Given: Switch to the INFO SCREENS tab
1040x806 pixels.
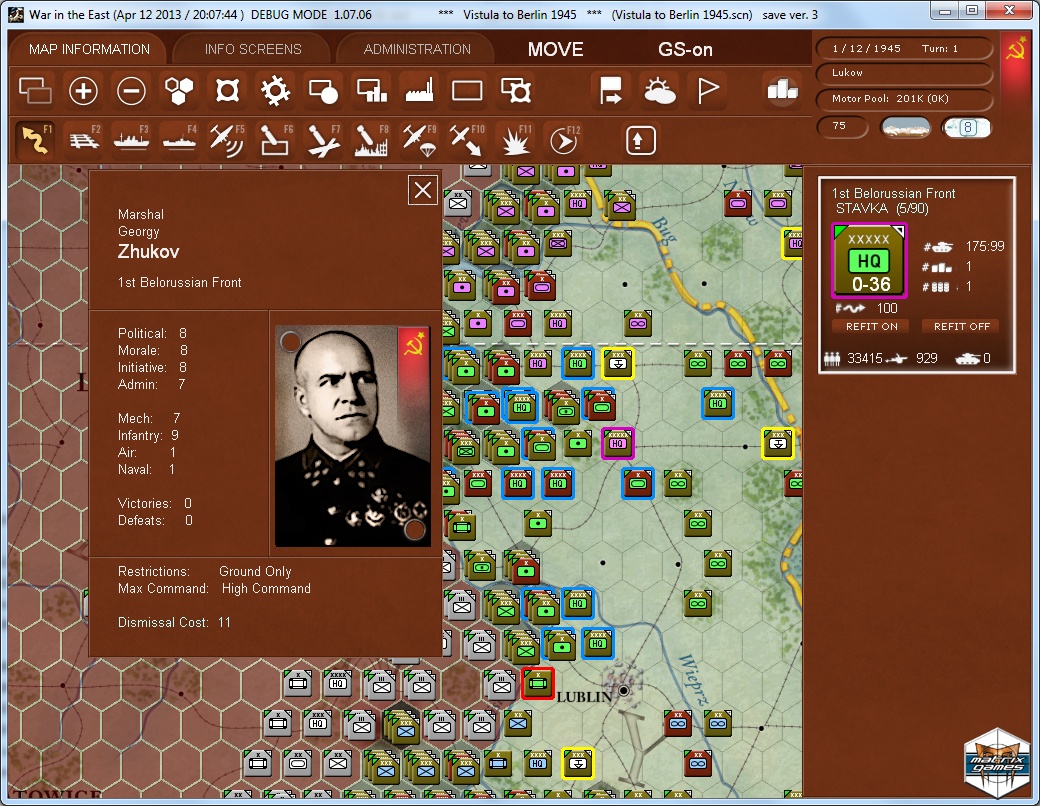Looking at the screenshot, I should coord(253,49).
